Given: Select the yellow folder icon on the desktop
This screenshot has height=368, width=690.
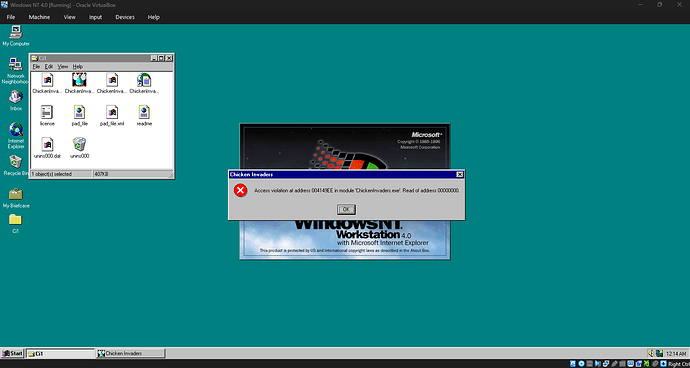Looking at the screenshot, I should [x=15, y=220].
